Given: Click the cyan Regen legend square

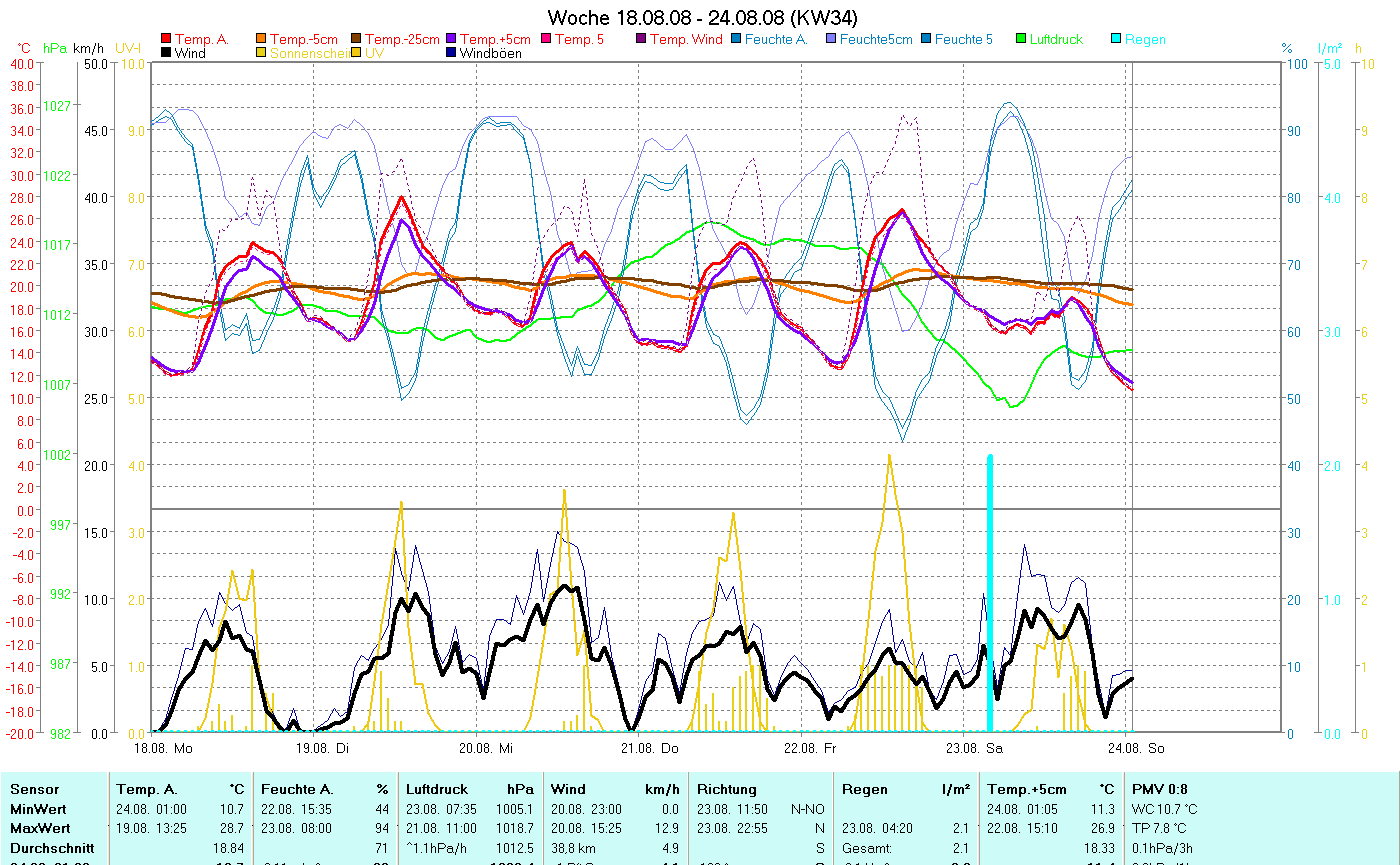Looking at the screenshot, I should click(x=1116, y=40).
